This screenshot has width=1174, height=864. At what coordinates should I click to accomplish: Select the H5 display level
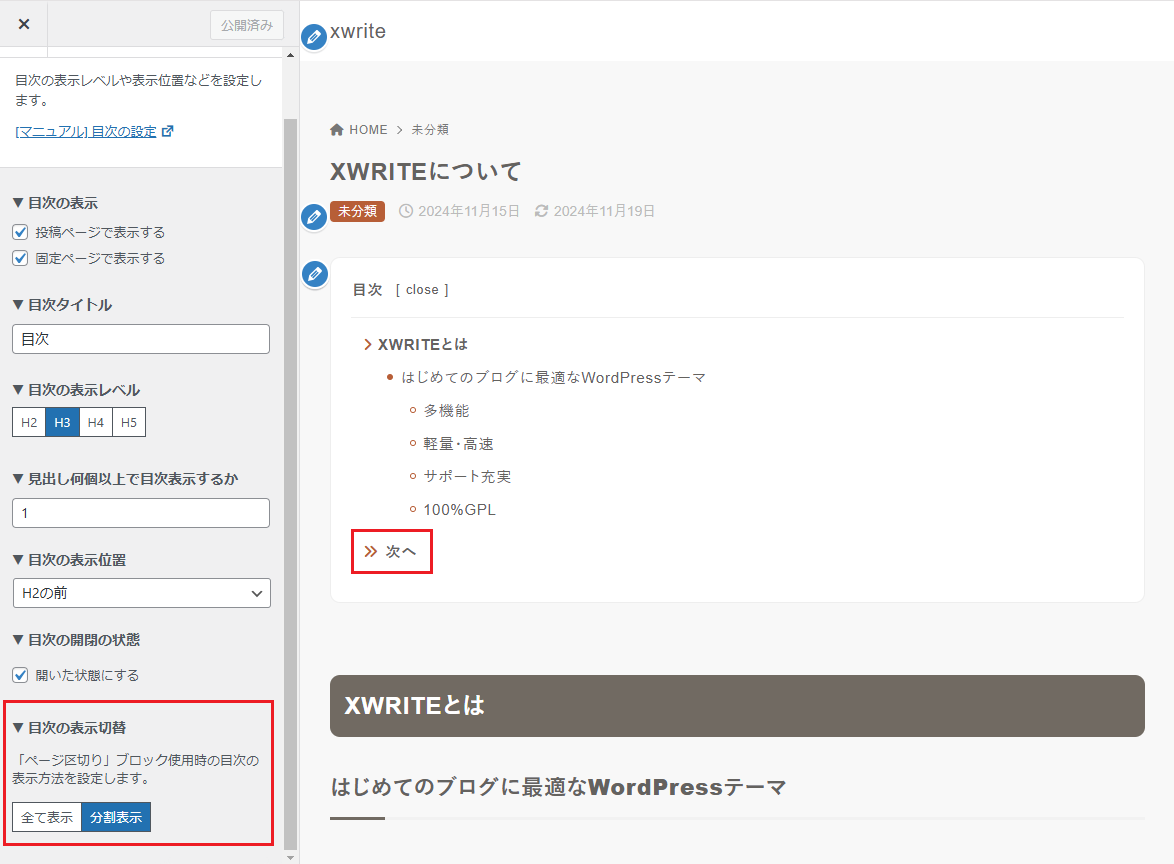(x=129, y=422)
